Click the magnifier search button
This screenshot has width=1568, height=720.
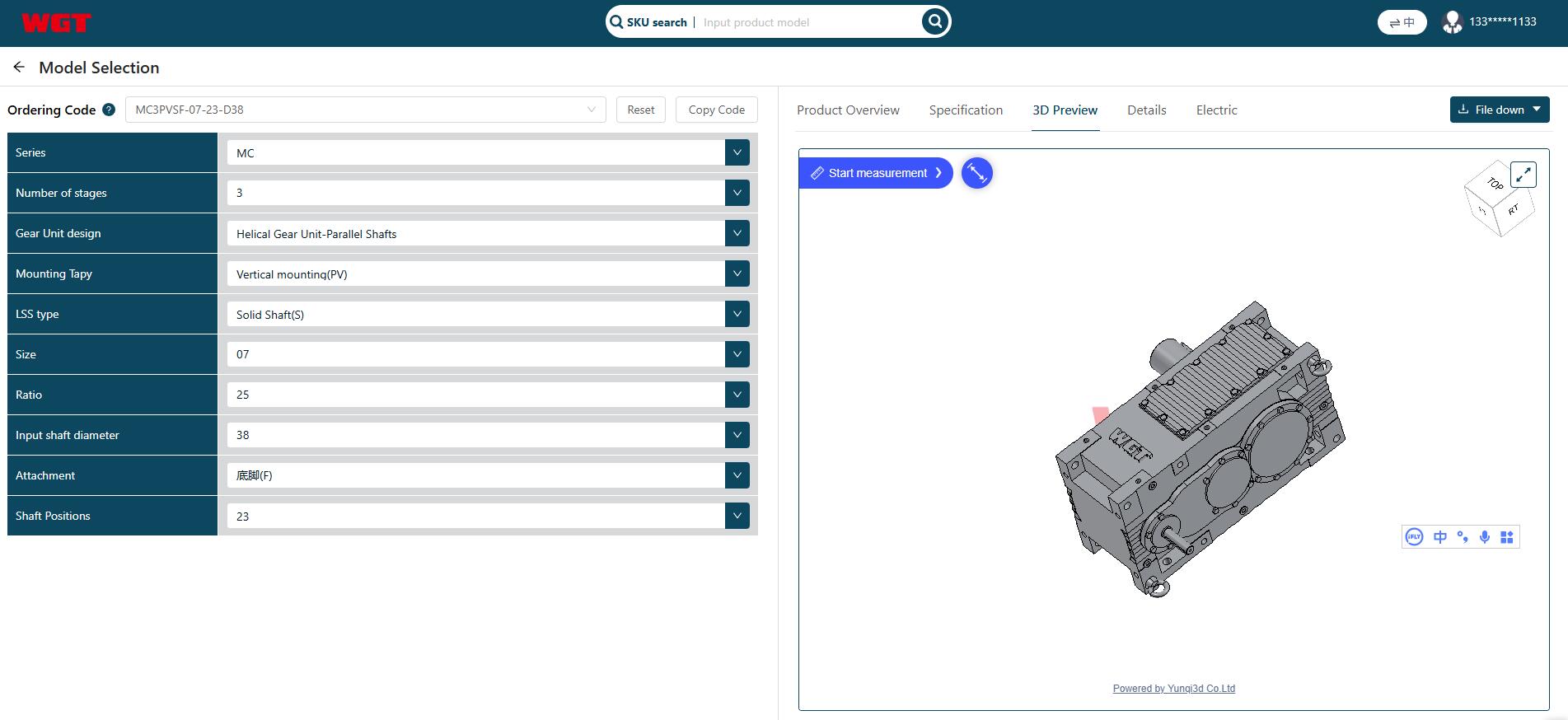tap(934, 22)
